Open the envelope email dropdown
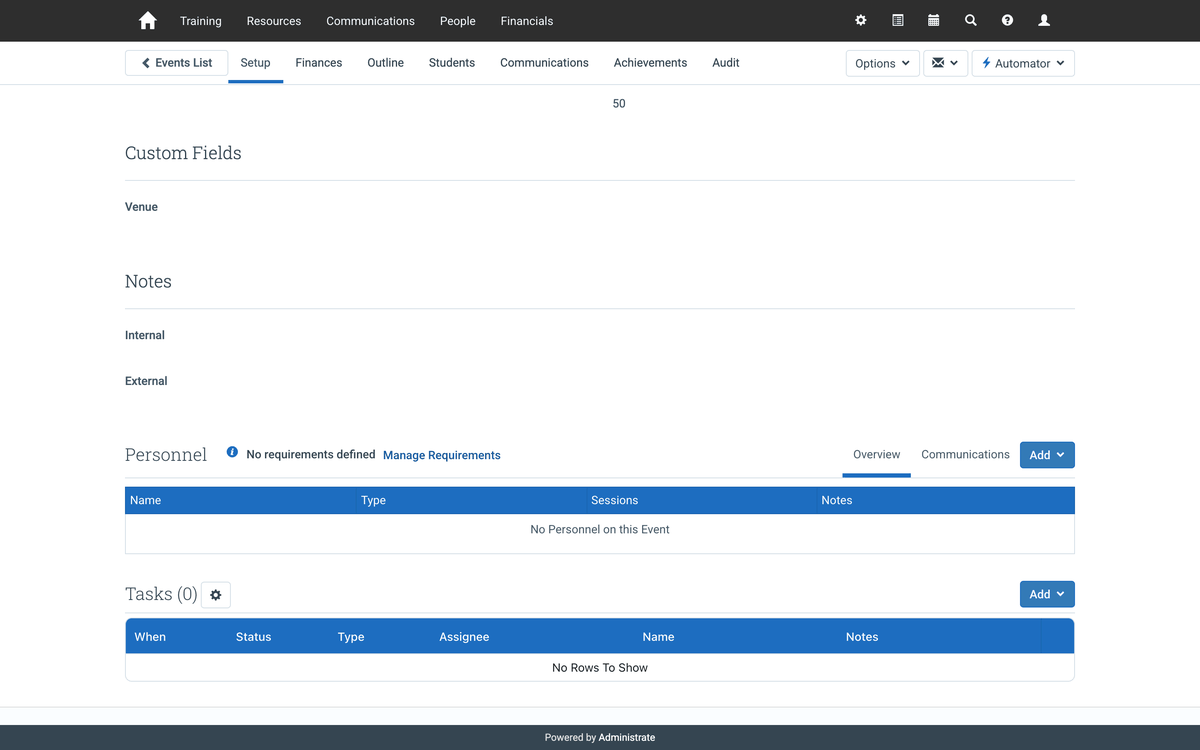The width and height of the screenshot is (1200, 750). [945, 63]
